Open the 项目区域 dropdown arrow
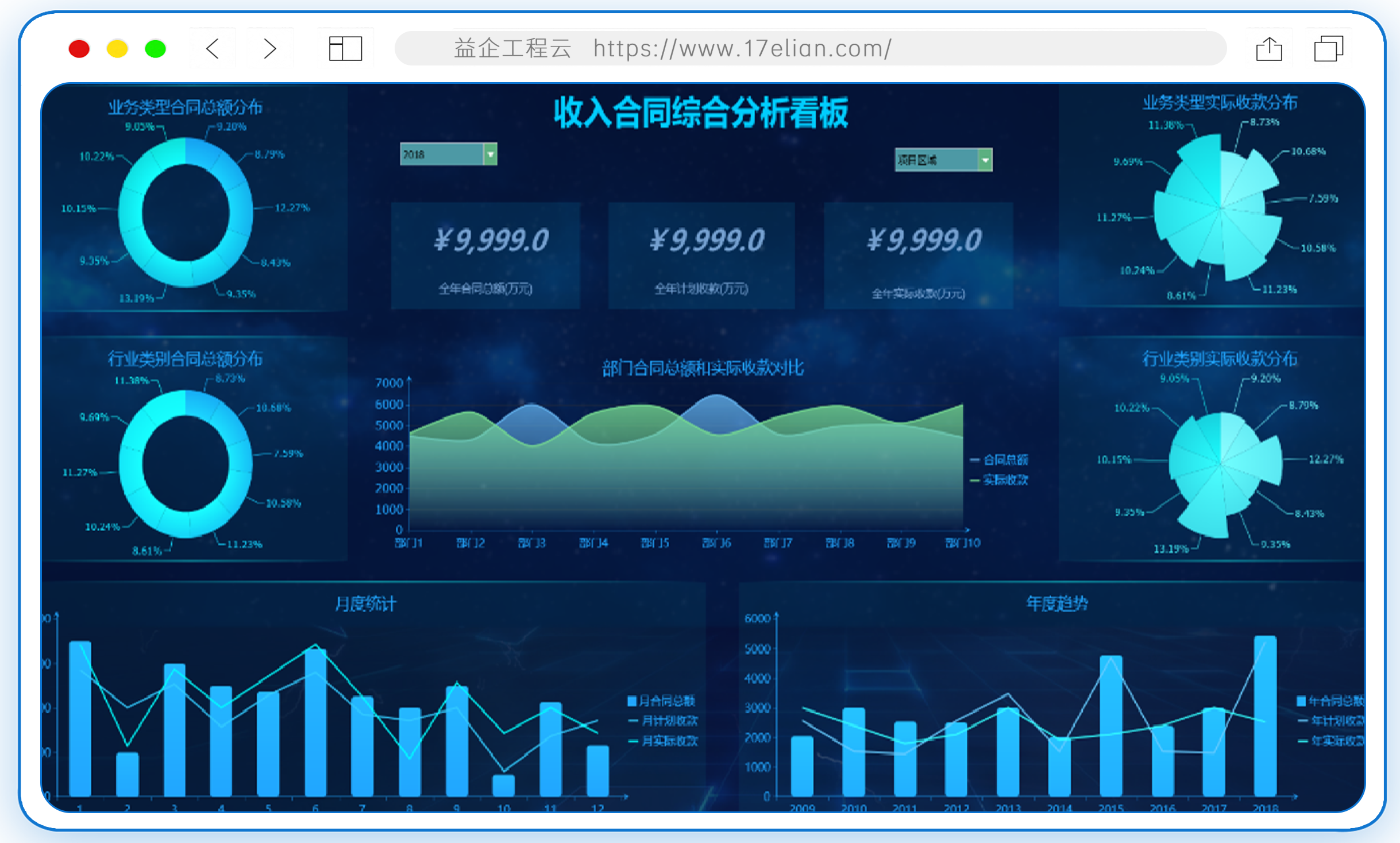The width and height of the screenshot is (1400, 843). 985,160
